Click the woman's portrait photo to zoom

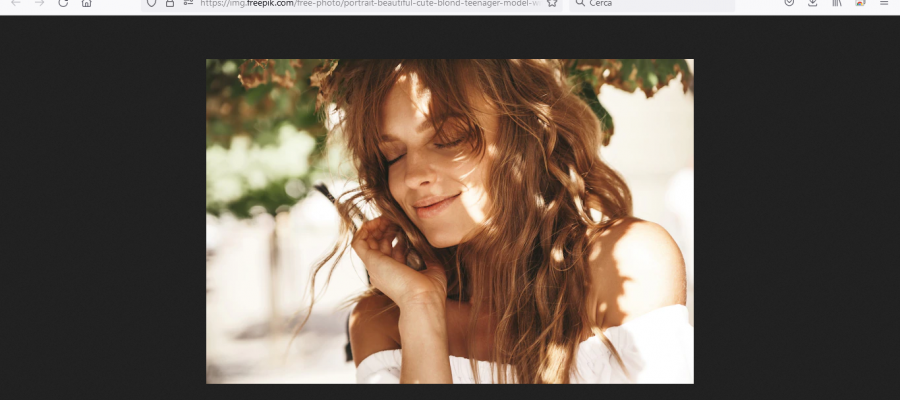(449, 221)
